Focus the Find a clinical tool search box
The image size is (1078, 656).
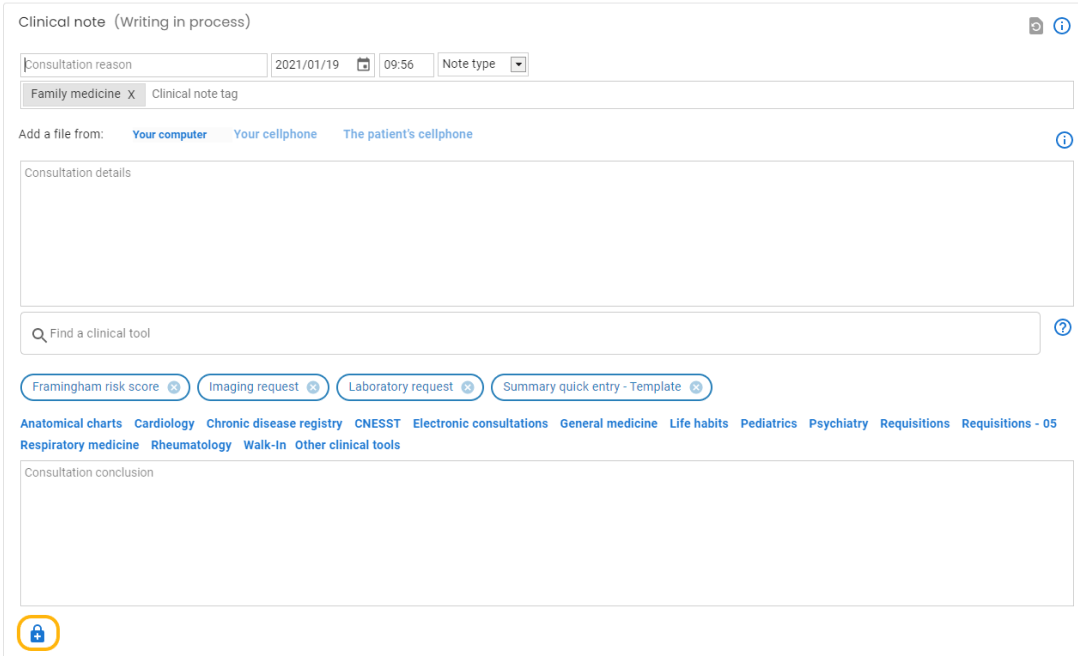(x=530, y=334)
